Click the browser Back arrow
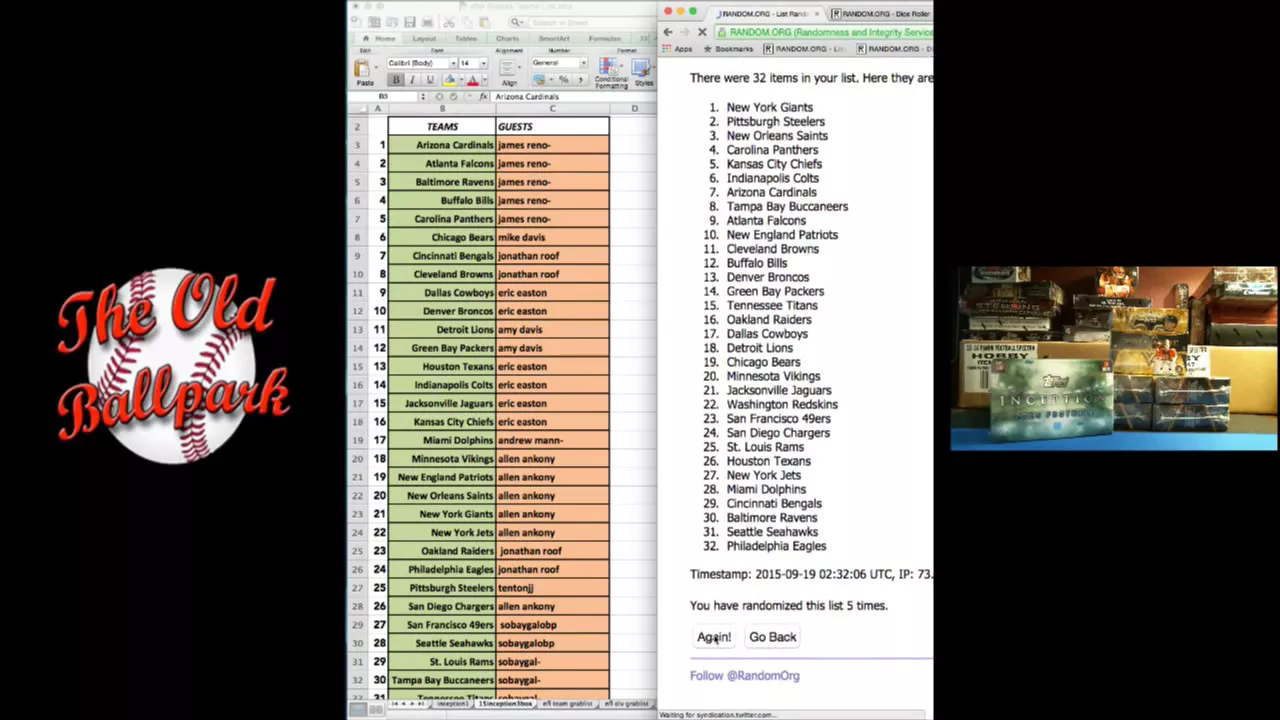Image resolution: width=1280 pixels, height=720 pixels. (668, 32)
